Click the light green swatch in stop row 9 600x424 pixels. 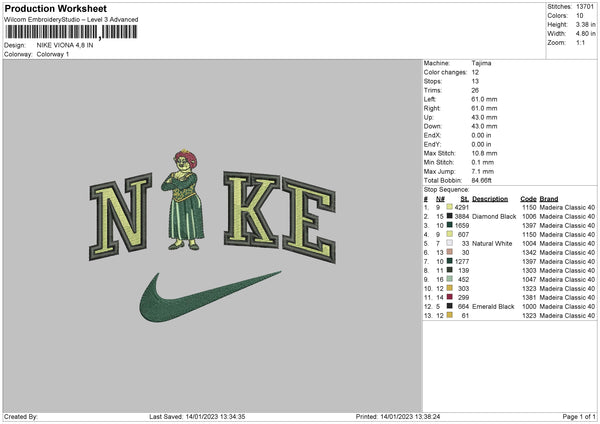click(450, 279)
